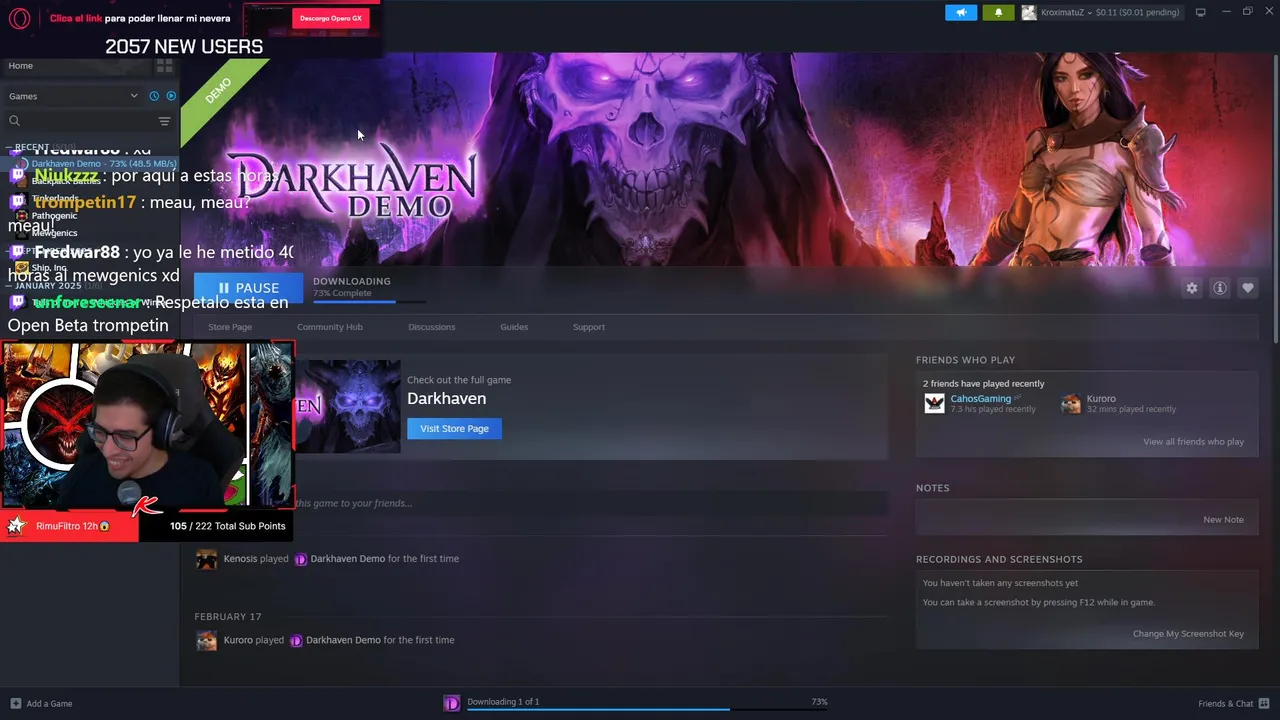The height and width of the screenshot is (720, 1280).
Task: Click Kenosis avatar in the activity feed
Action: pos(207,560)
